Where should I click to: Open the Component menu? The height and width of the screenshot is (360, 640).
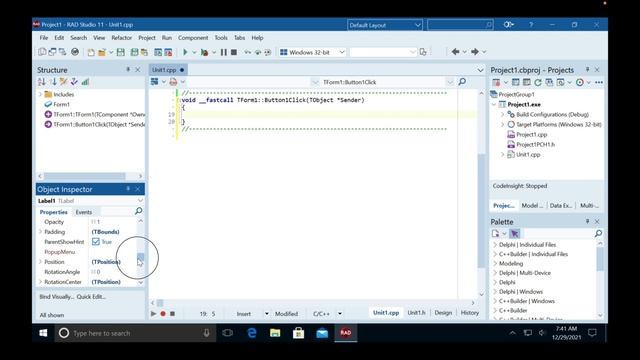click(x=193, y=38)
